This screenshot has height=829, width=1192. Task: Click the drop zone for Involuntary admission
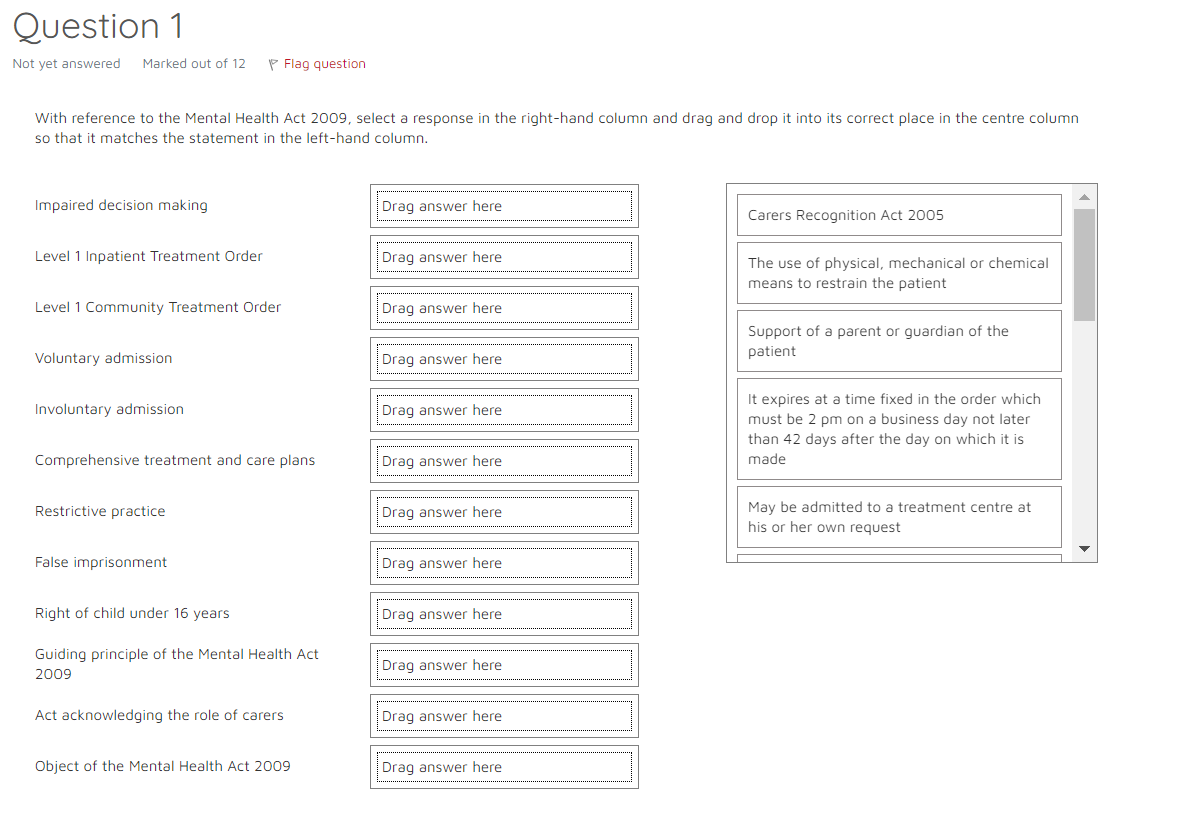click(x=504, y=410)
